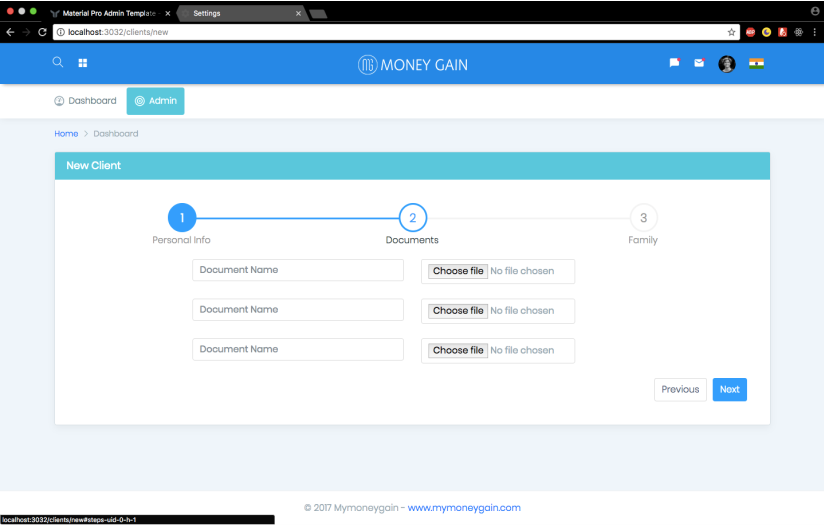Click the red bookmark extension icon
This screenshot has height=525, width=825.
point(782,32)
